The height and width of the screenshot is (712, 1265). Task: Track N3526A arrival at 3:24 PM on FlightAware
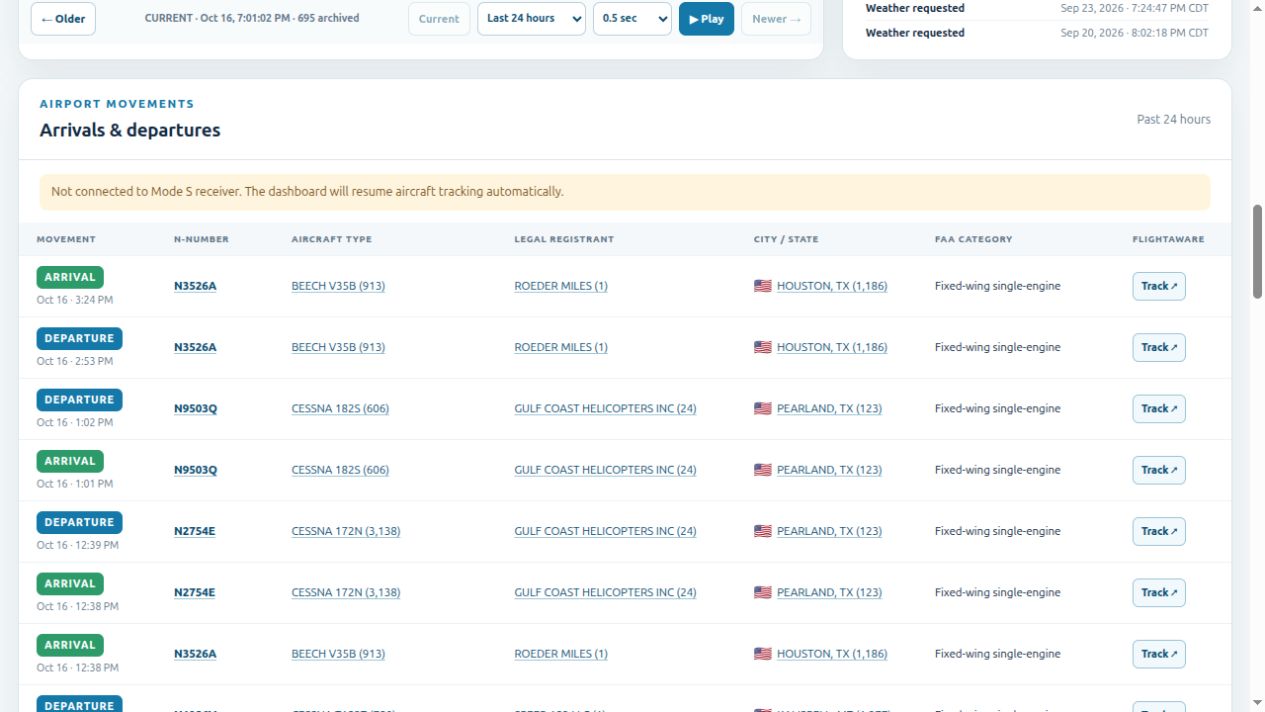click(1159, 286)
